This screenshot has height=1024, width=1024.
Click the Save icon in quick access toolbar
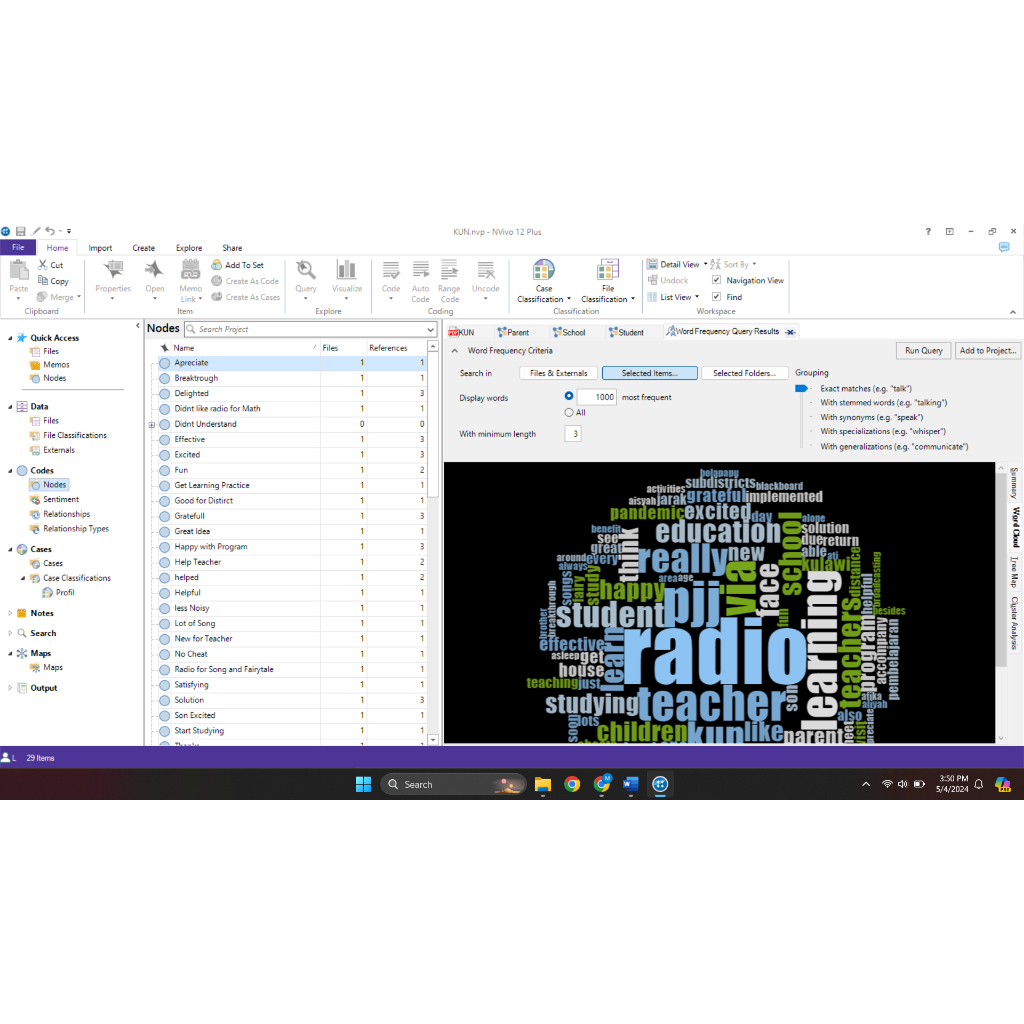[21, 231]
